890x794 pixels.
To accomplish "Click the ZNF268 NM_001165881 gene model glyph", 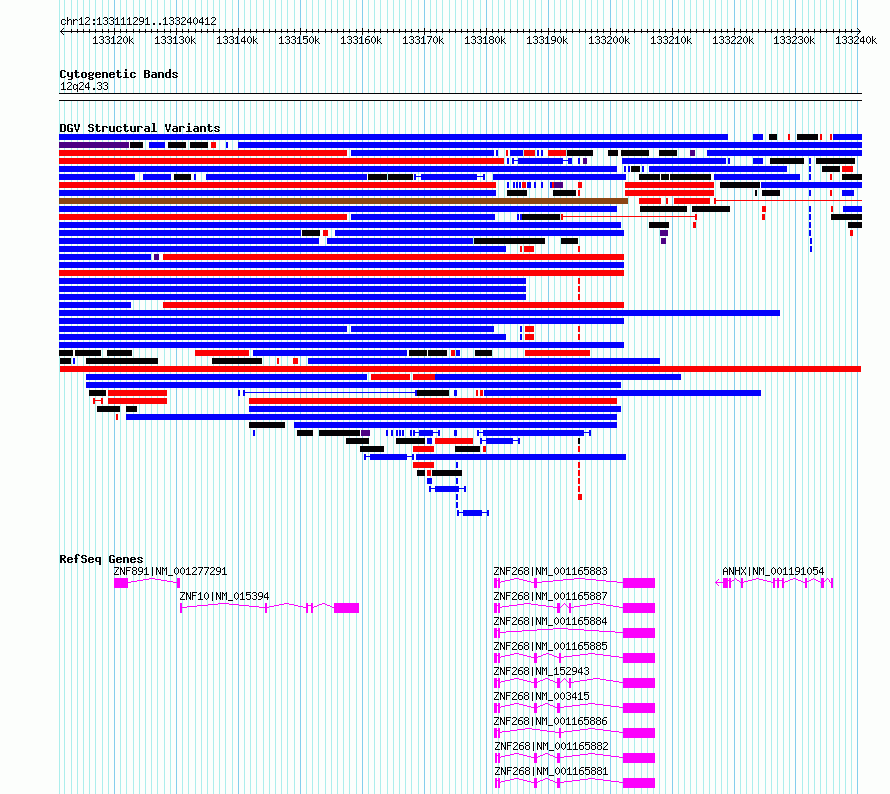I will pos(574,783).
